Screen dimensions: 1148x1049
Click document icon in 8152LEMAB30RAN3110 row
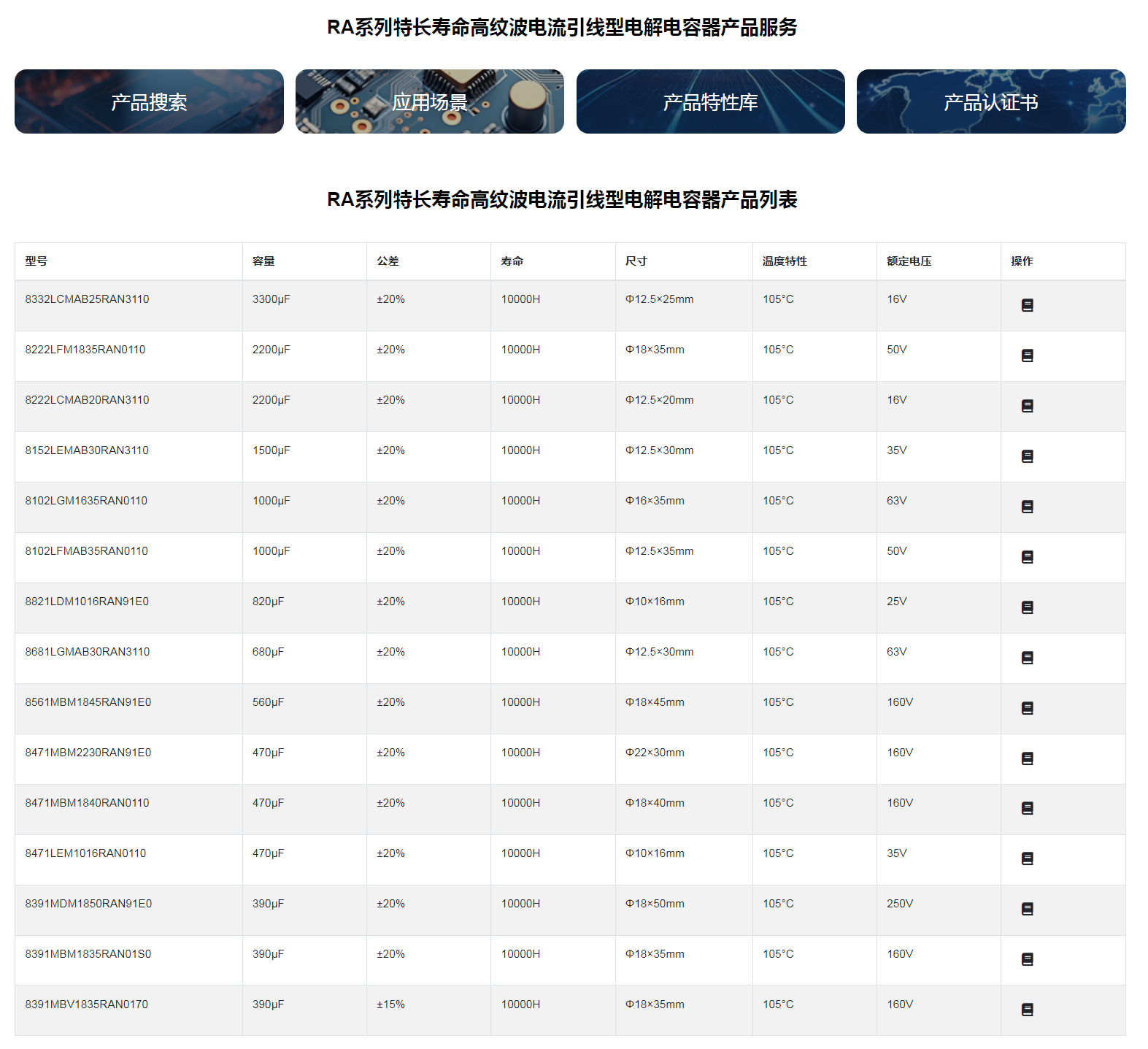(x=1027, y=456)
